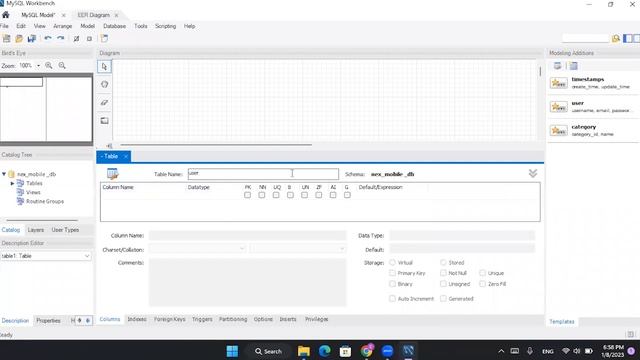
Task: Click the left panel tab scroll arrows
Action: [x=84, y=320]
